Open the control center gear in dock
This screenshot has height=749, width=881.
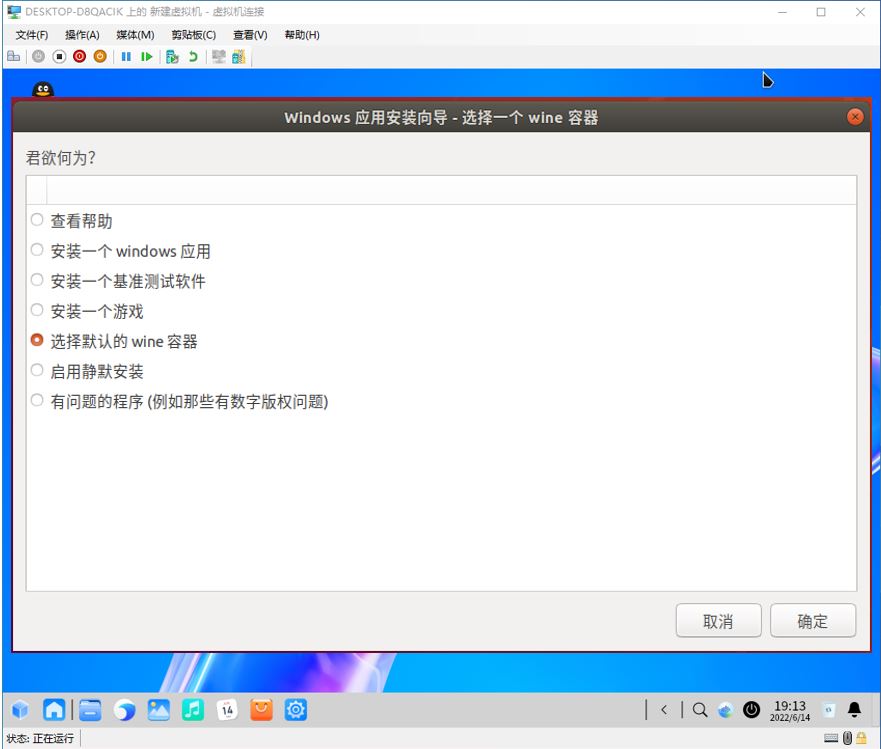pos(295,709)
